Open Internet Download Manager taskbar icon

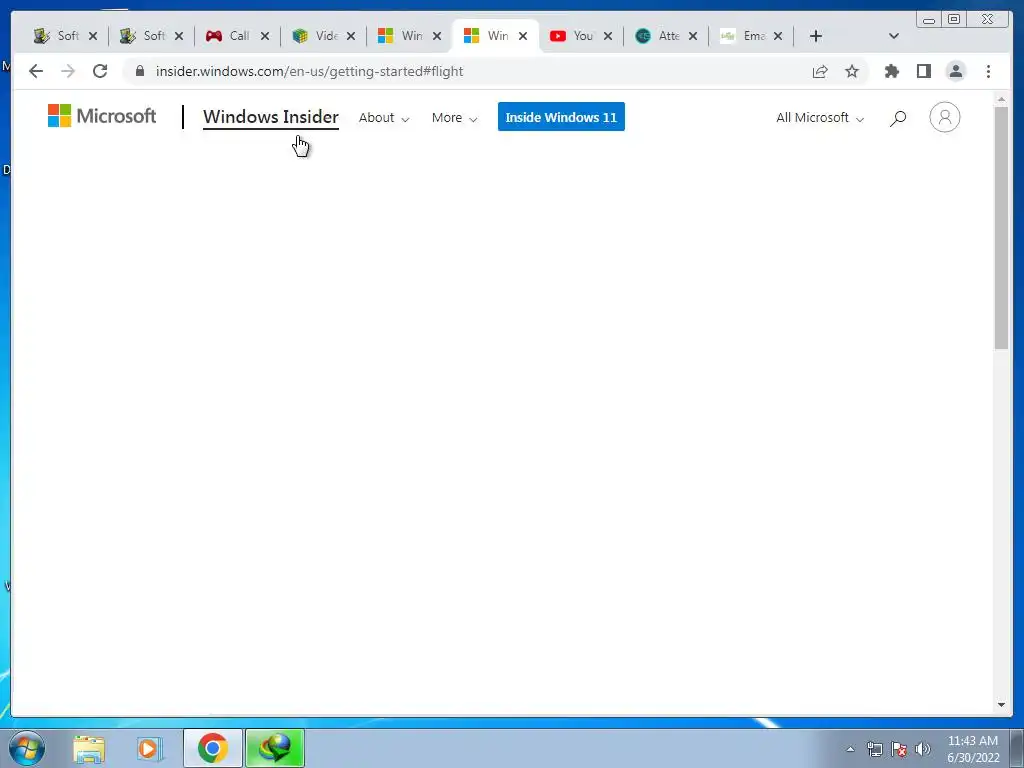(x=275, y=748)
